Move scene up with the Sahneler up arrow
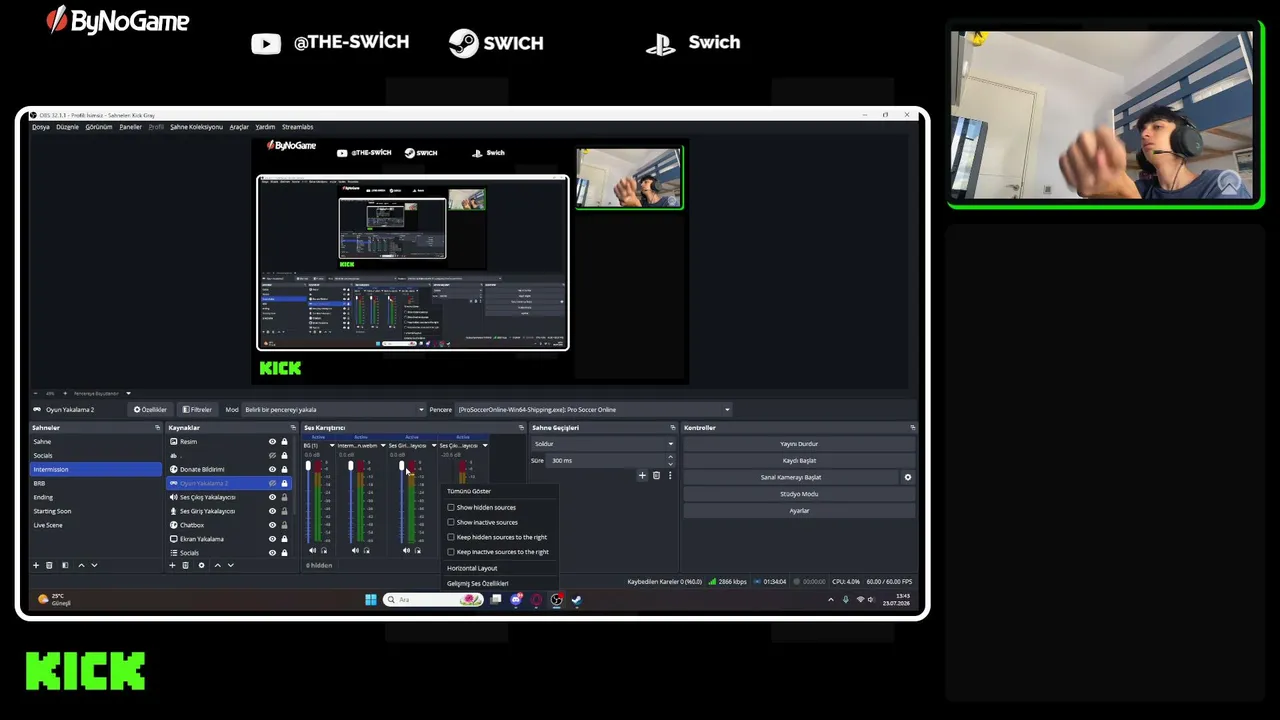 pos(81,565)
